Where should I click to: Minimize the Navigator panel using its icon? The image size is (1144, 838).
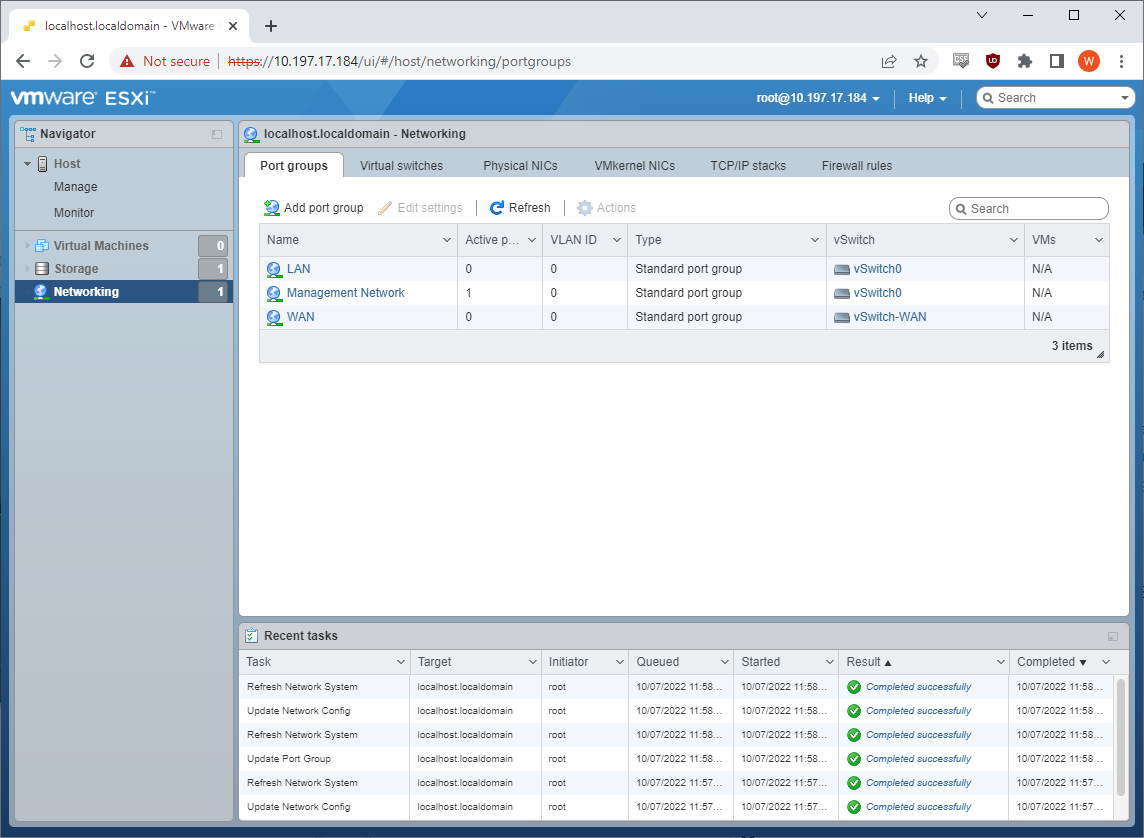point(217,134)
